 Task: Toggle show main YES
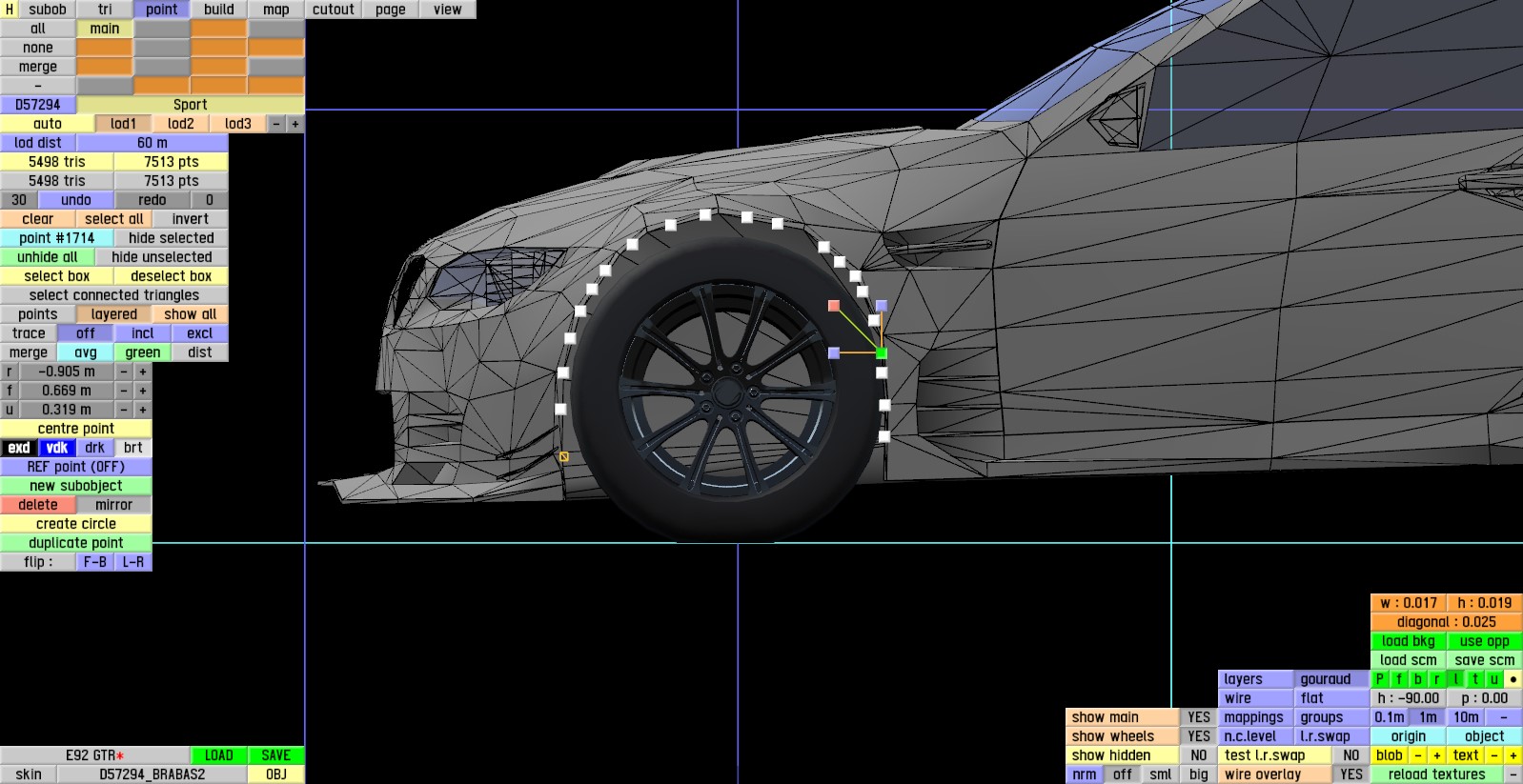tap(1199, 717)
